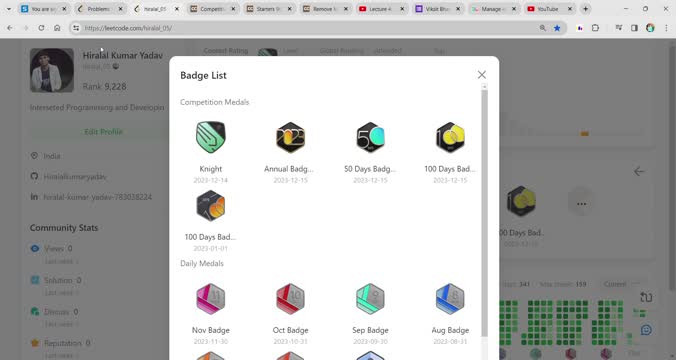Click the Hiralal Kumar Yadav name
The image size is (676, 360).
[x=123, y=56]
